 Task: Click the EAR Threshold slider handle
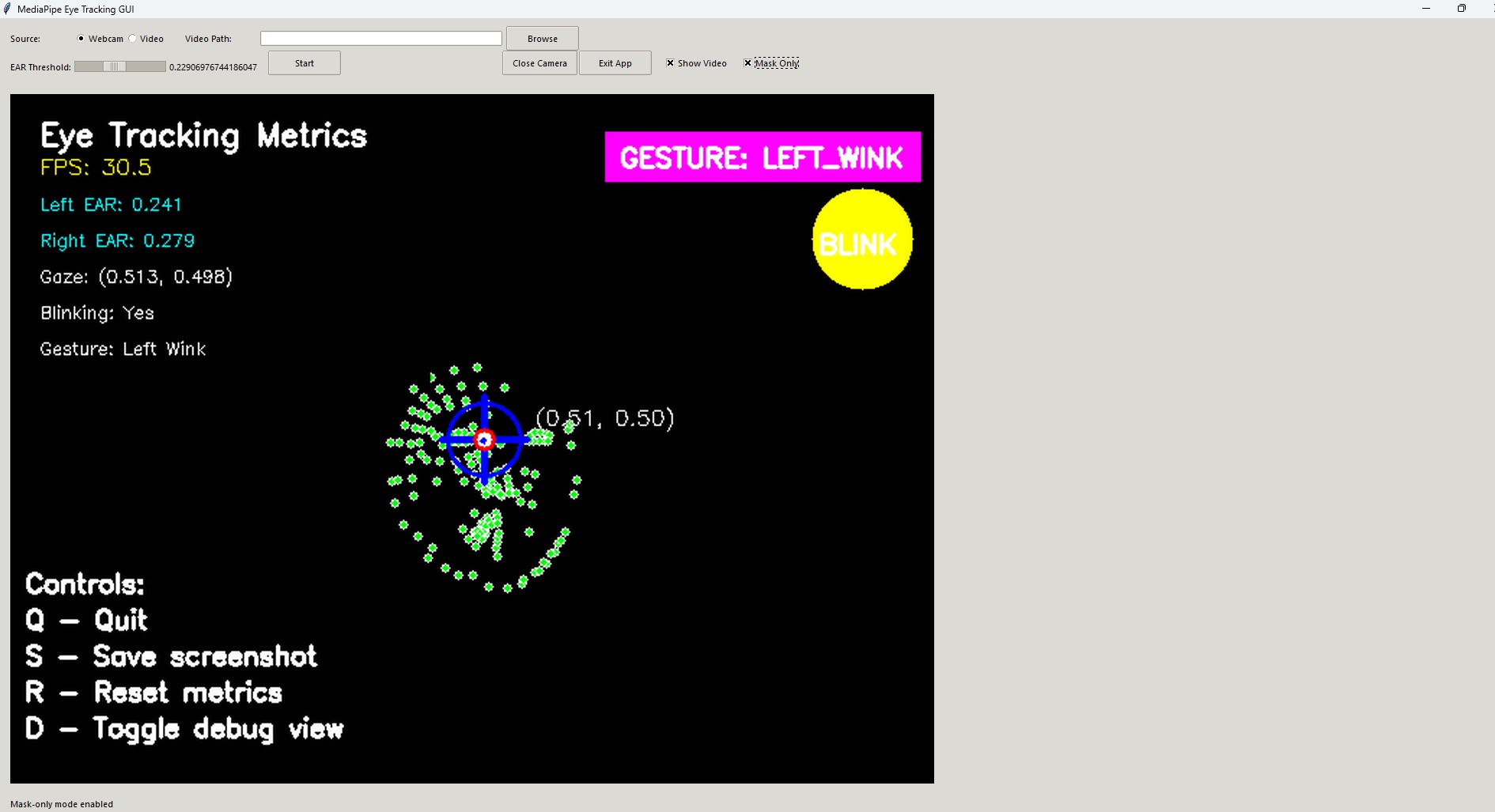[x=115, y=66]
